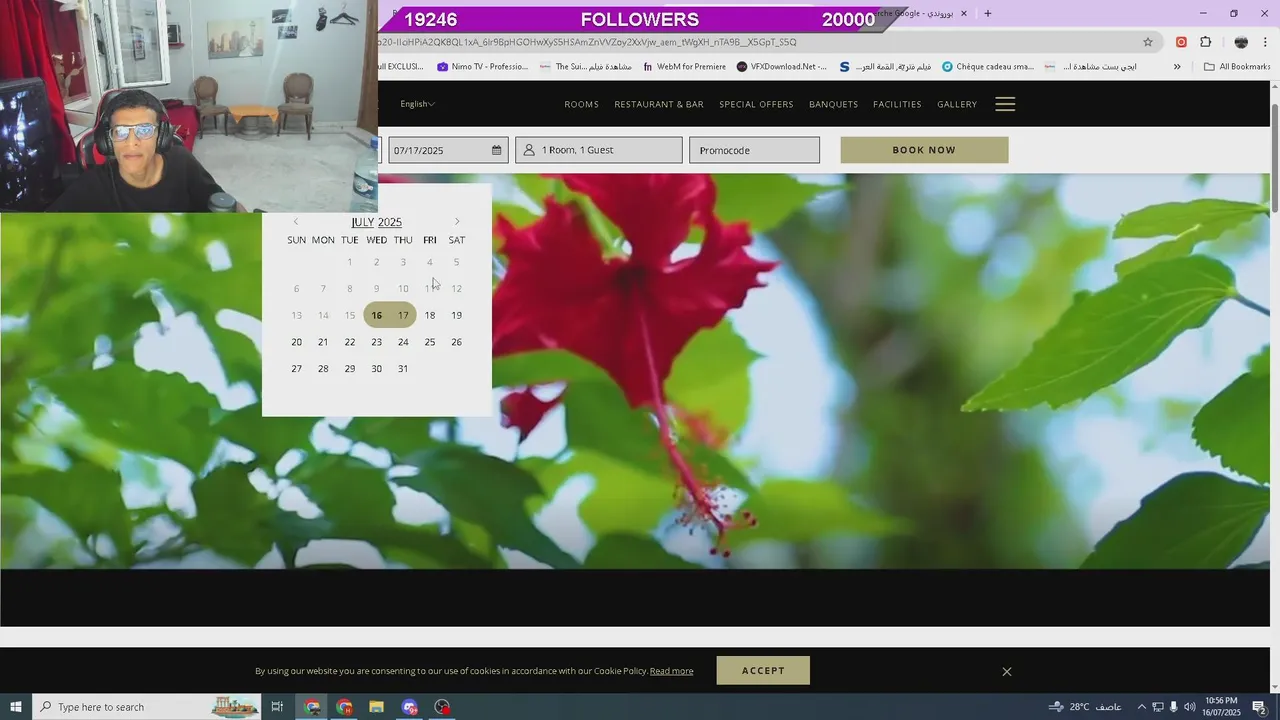Image resolution: width=1280 pixels, height=720 pixels.
Task: Close the Google search tab
Action: pos(964,14)
